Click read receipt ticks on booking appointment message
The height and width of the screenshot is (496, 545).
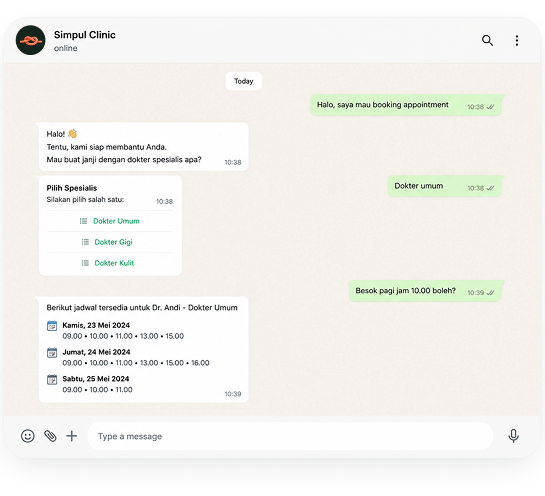click(490, 107)
